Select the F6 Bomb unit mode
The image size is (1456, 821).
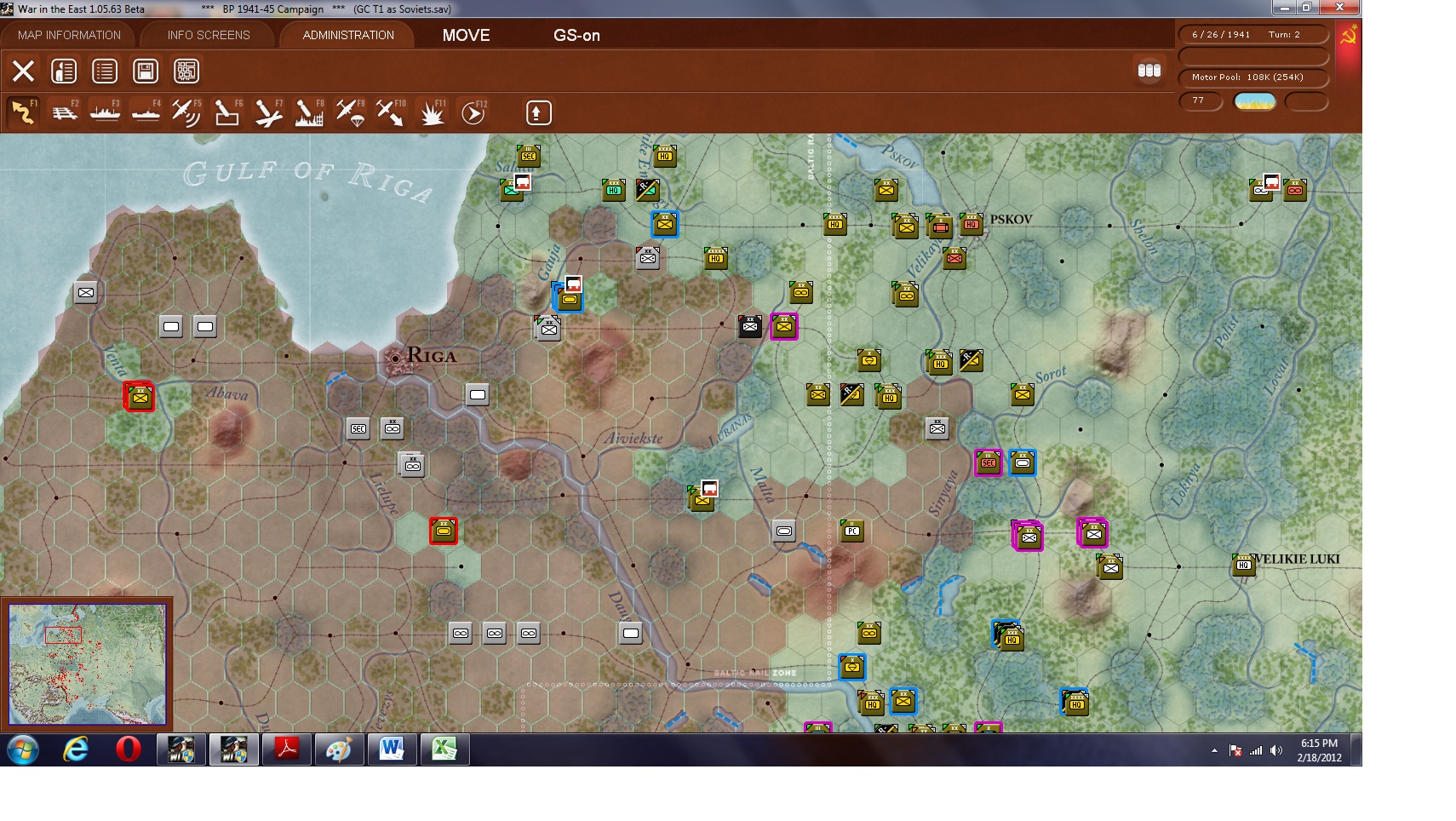click(227, 112)
